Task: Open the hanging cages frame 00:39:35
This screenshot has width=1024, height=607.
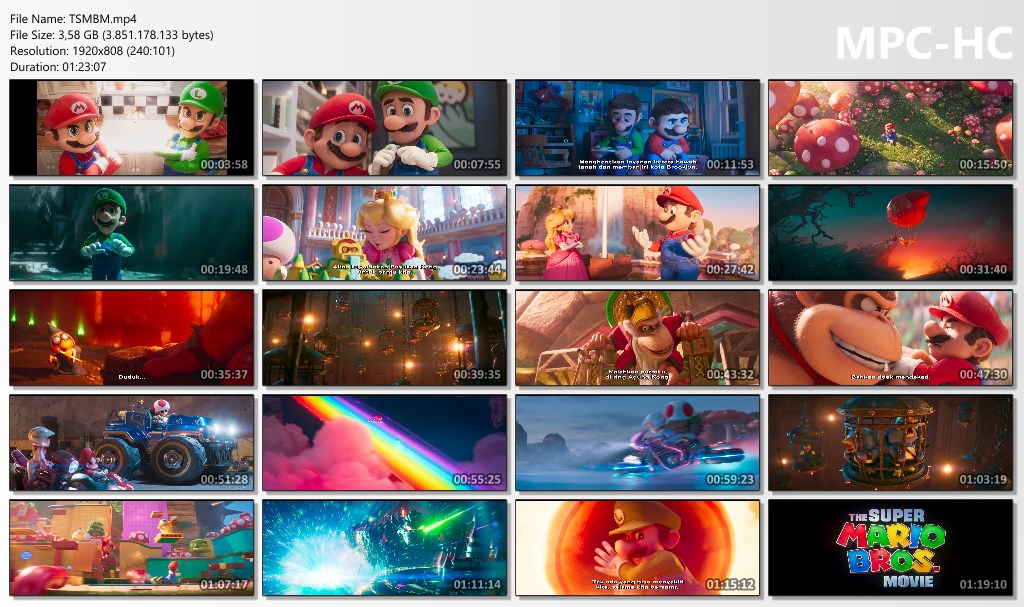Action: point(385,338)
